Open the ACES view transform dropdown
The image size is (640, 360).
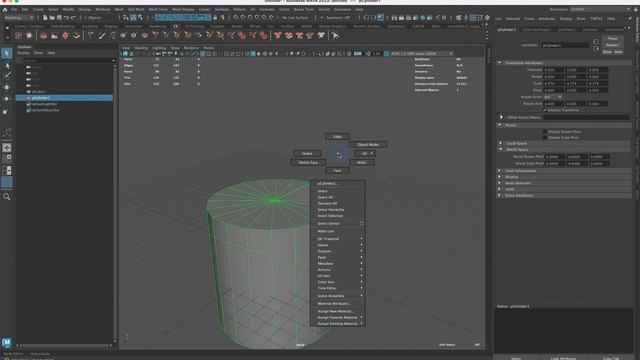point(422,53)
